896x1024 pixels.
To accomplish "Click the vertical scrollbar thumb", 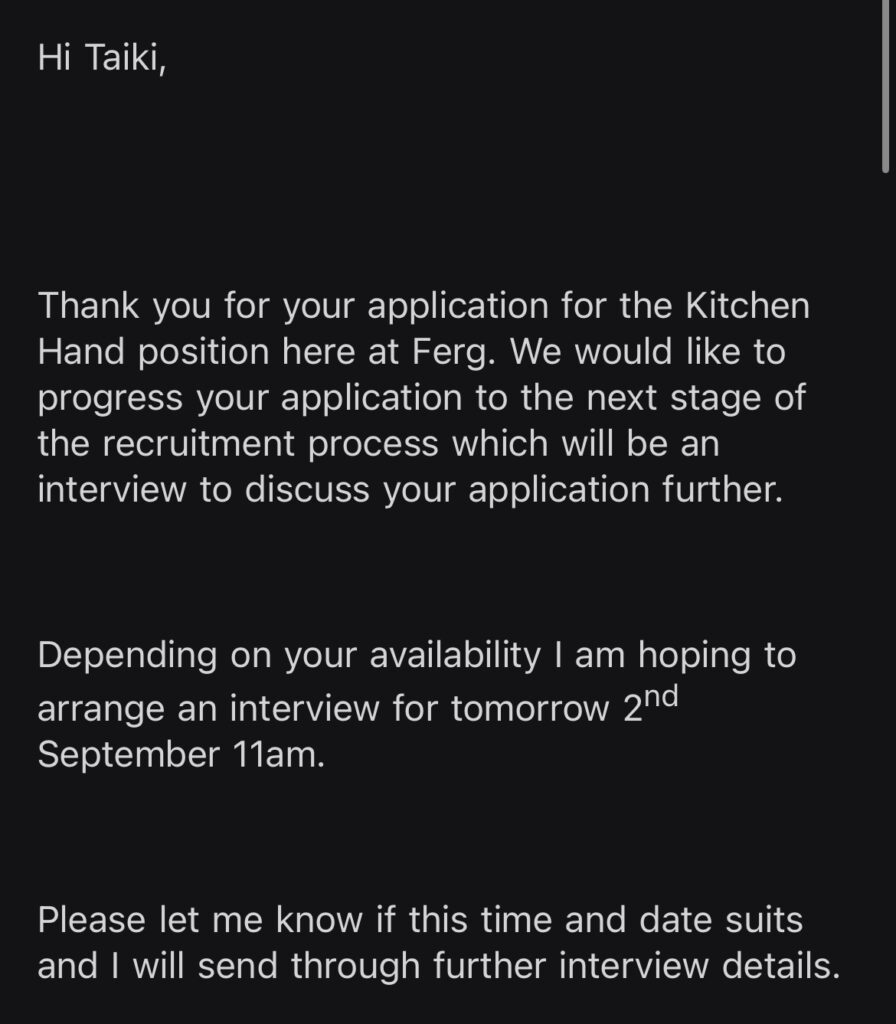I will tap(885, 85).
